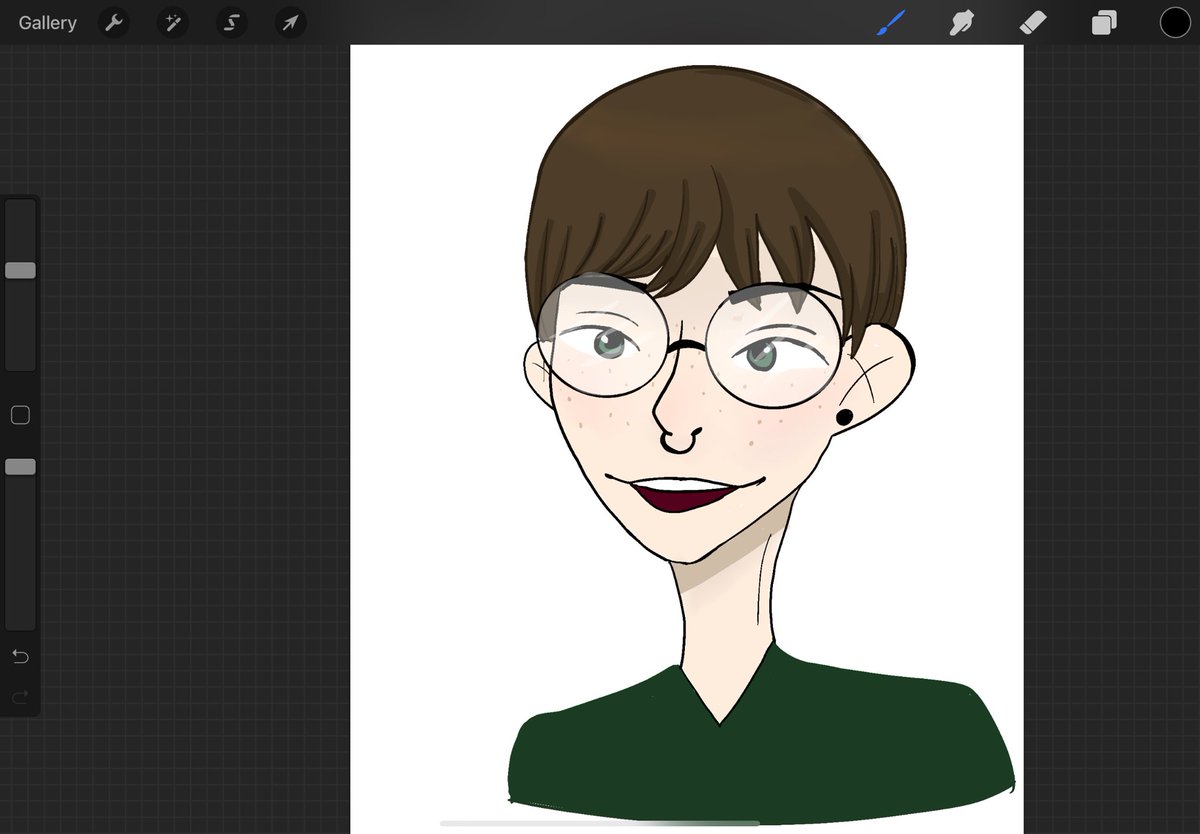Click the brush opacity slider handle

[20, 467]
